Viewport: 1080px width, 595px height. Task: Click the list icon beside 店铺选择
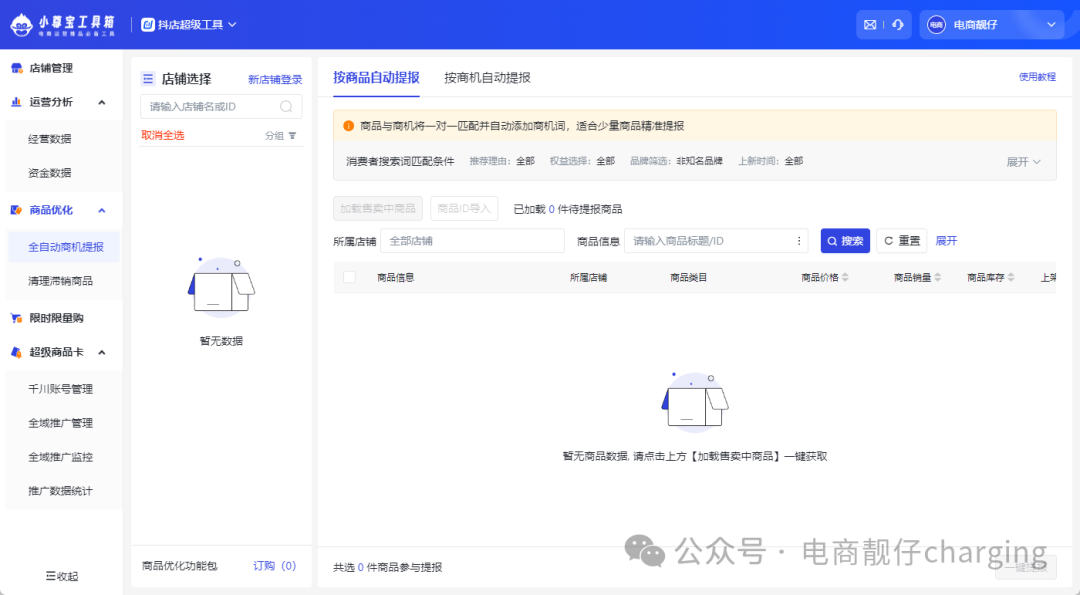tap(147, 78)
